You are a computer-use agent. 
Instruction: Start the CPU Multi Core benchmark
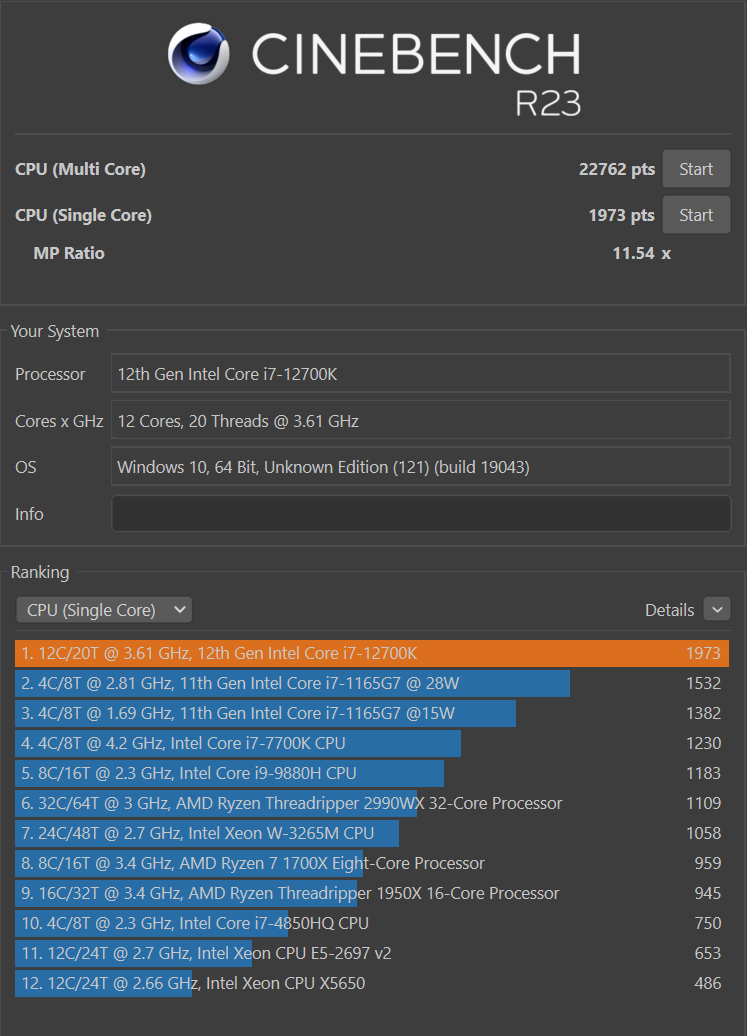point(696,168)
